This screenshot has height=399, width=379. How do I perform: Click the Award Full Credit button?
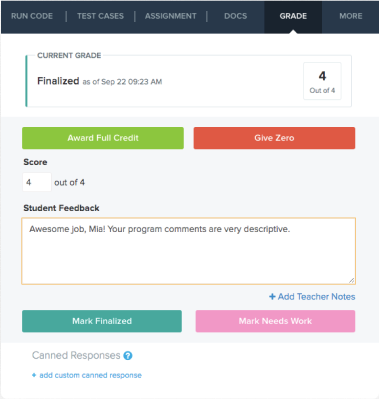click(103, 138)
